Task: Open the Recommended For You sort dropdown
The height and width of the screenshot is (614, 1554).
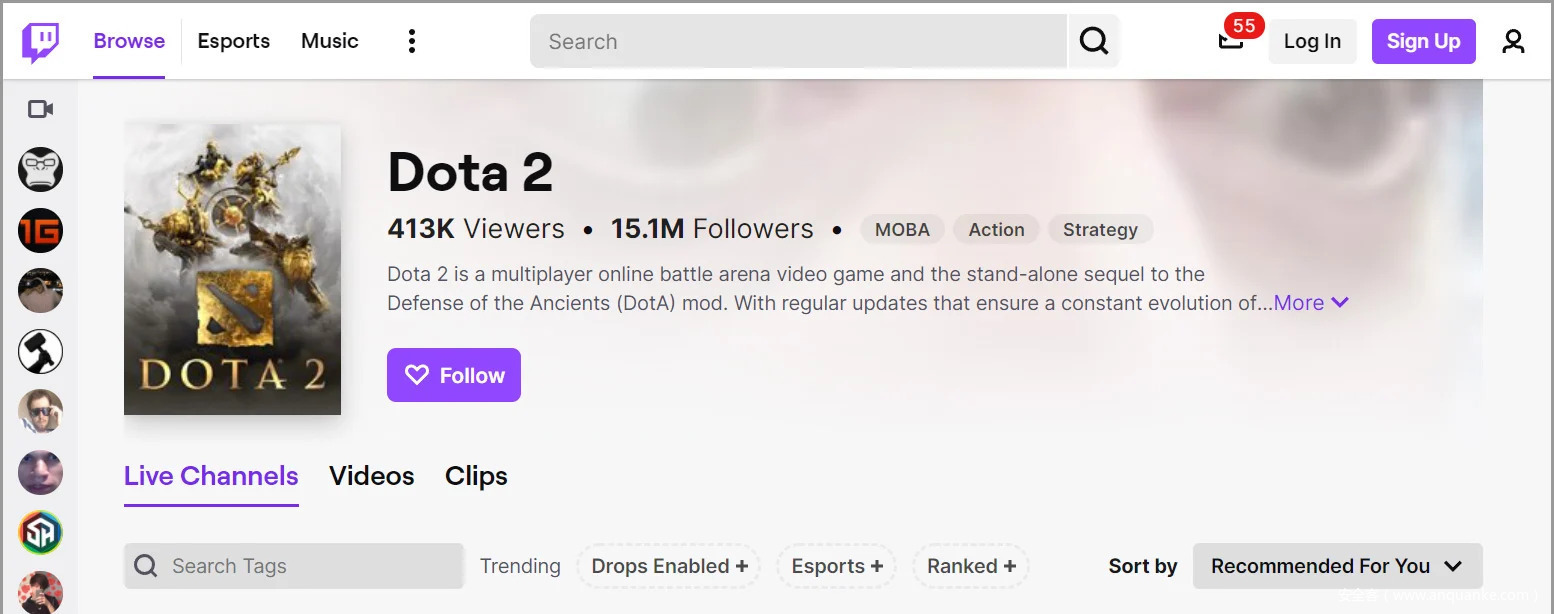Action: click(x=1337, y=566)
